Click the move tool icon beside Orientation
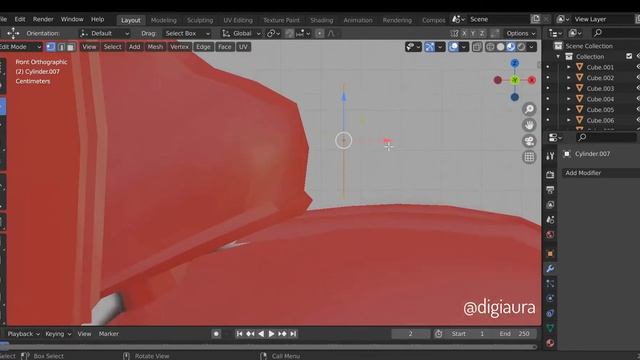This screenshot has height=360, width=640. pos(13,33)
